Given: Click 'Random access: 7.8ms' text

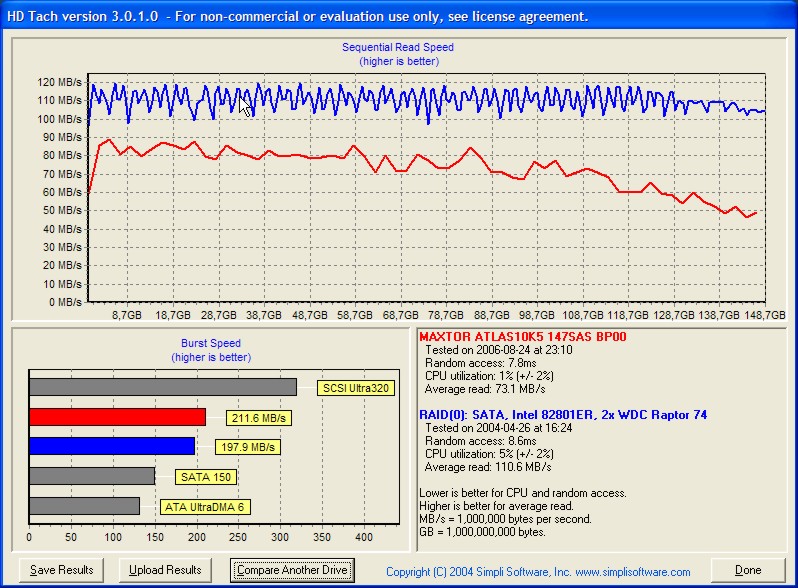Looking at the screenshot, I should click(x=480, y=363).
